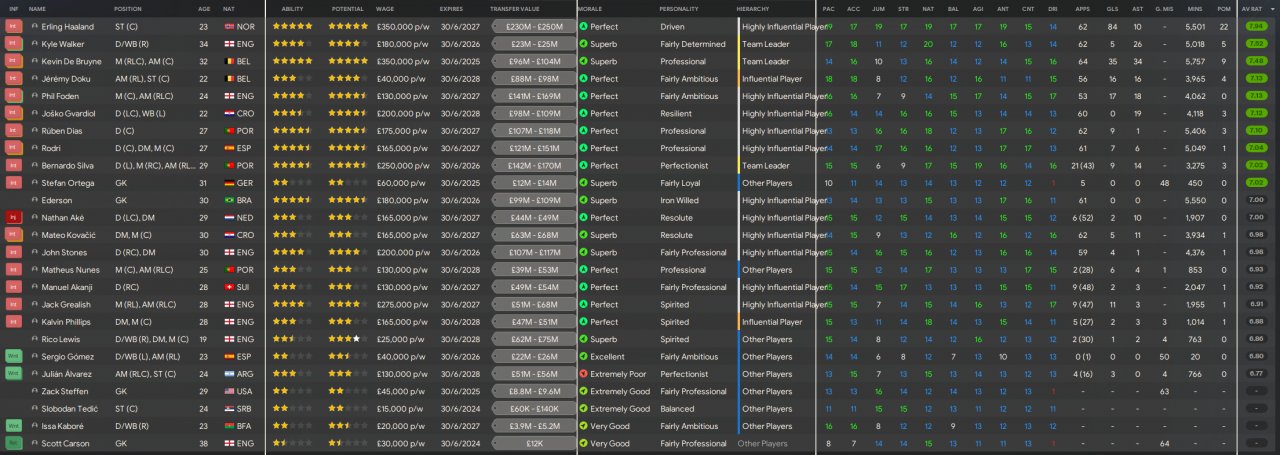
Task: Sort by the ABILITY column header
Action: 293,8
